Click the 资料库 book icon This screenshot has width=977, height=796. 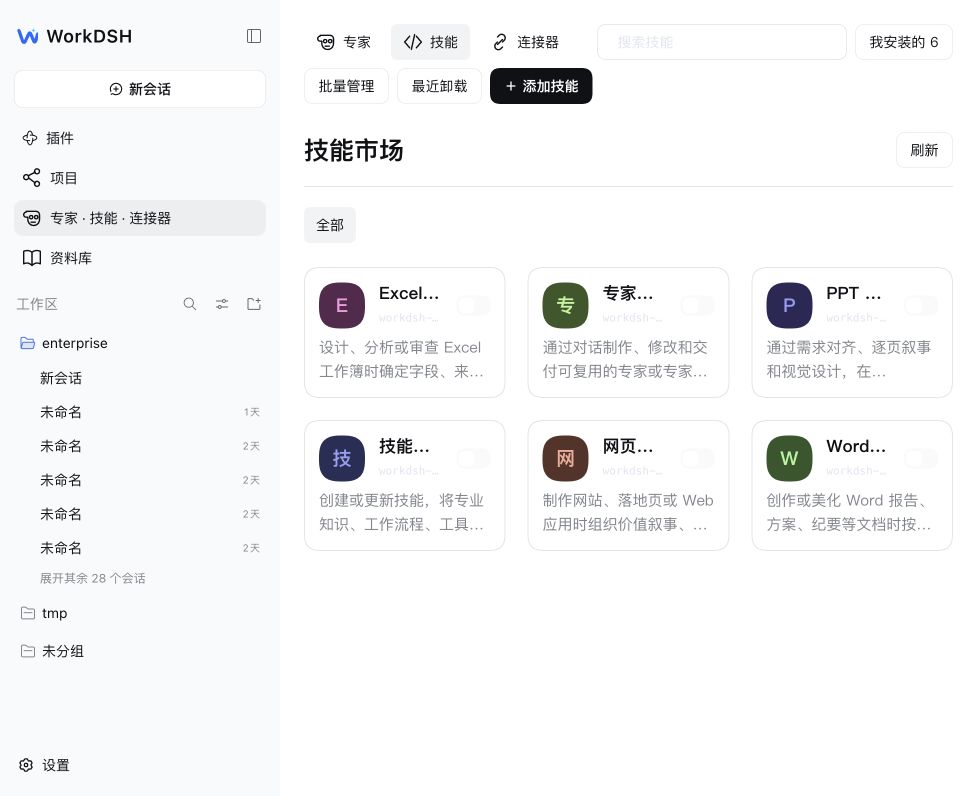click(x=32, y=258)
